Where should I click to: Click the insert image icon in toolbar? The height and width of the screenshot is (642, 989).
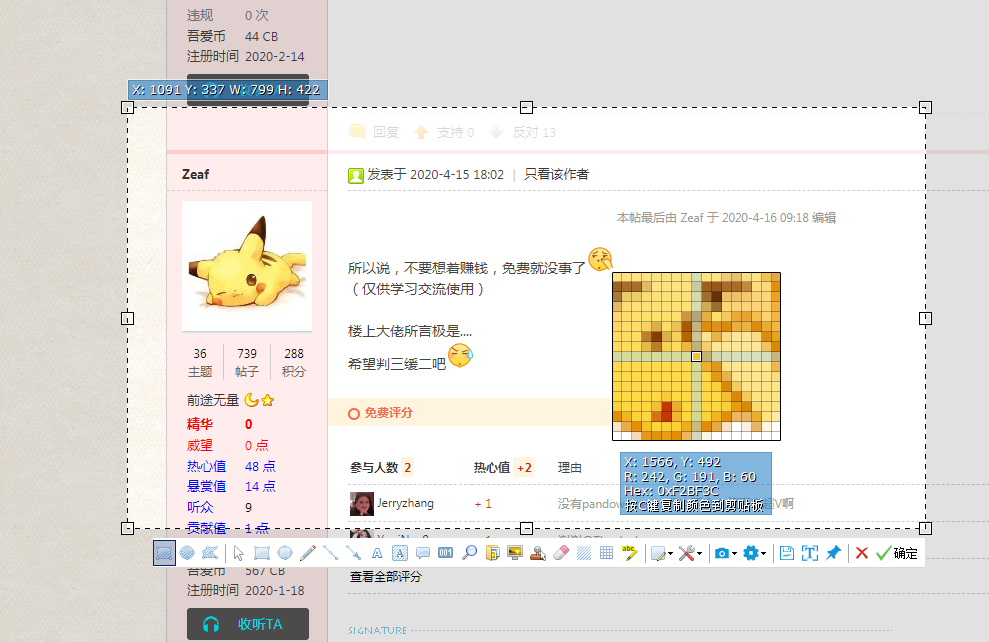[515, 553]
